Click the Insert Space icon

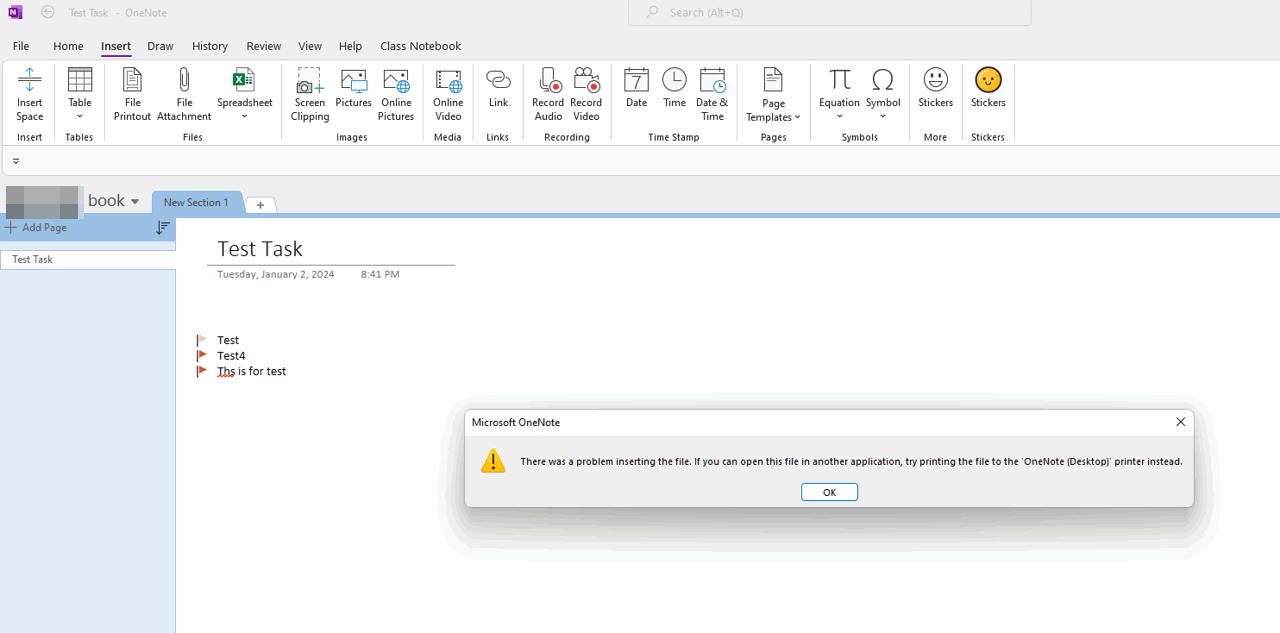point(30,80)
